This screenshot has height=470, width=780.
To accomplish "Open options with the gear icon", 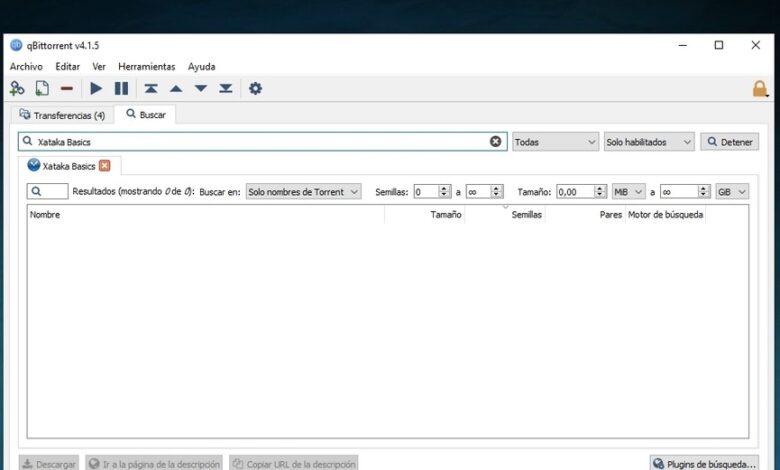I will point(255,89).
